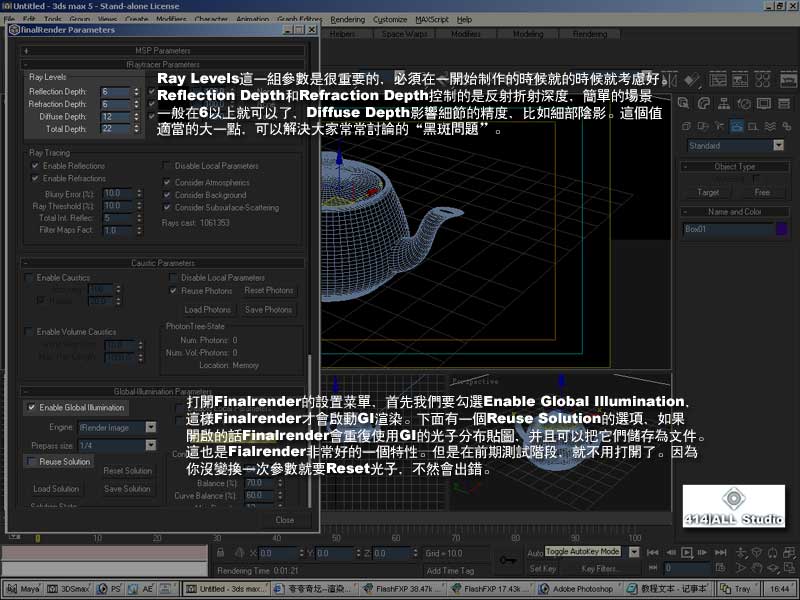The height and width of the screenshot is (600, 800).
Task: Click Close in finalRender Parameters dialog
Action: (x=285, y=520)
